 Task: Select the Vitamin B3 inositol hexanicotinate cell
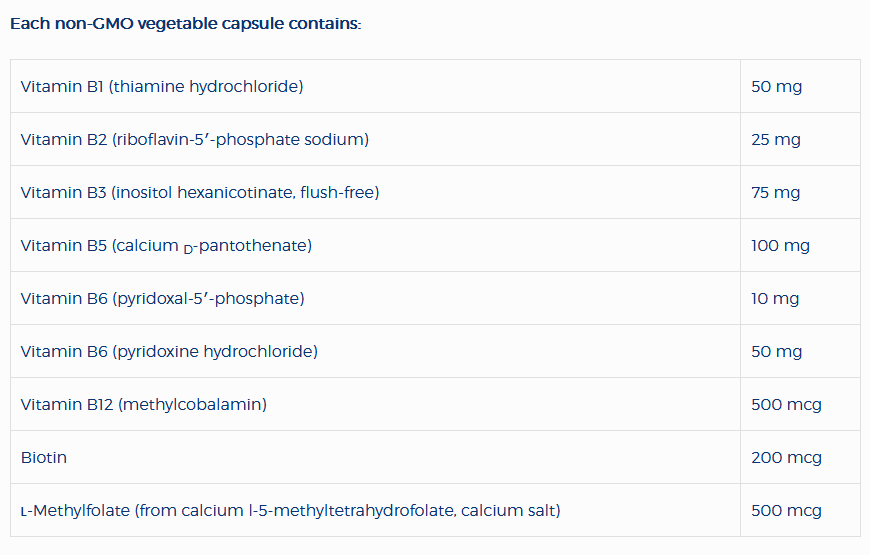pos(200,193)
